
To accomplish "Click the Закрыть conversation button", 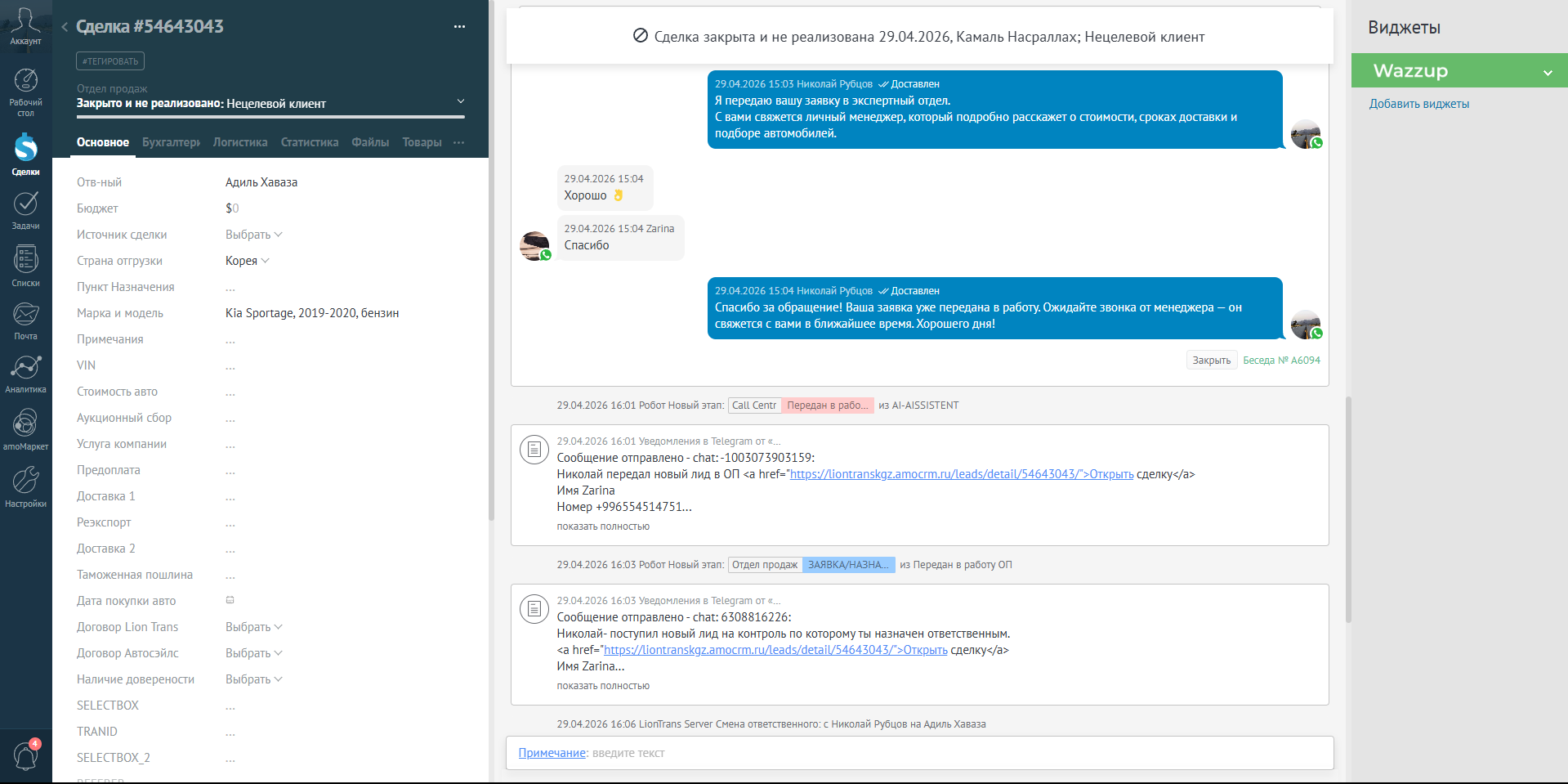I will 1211,361.
